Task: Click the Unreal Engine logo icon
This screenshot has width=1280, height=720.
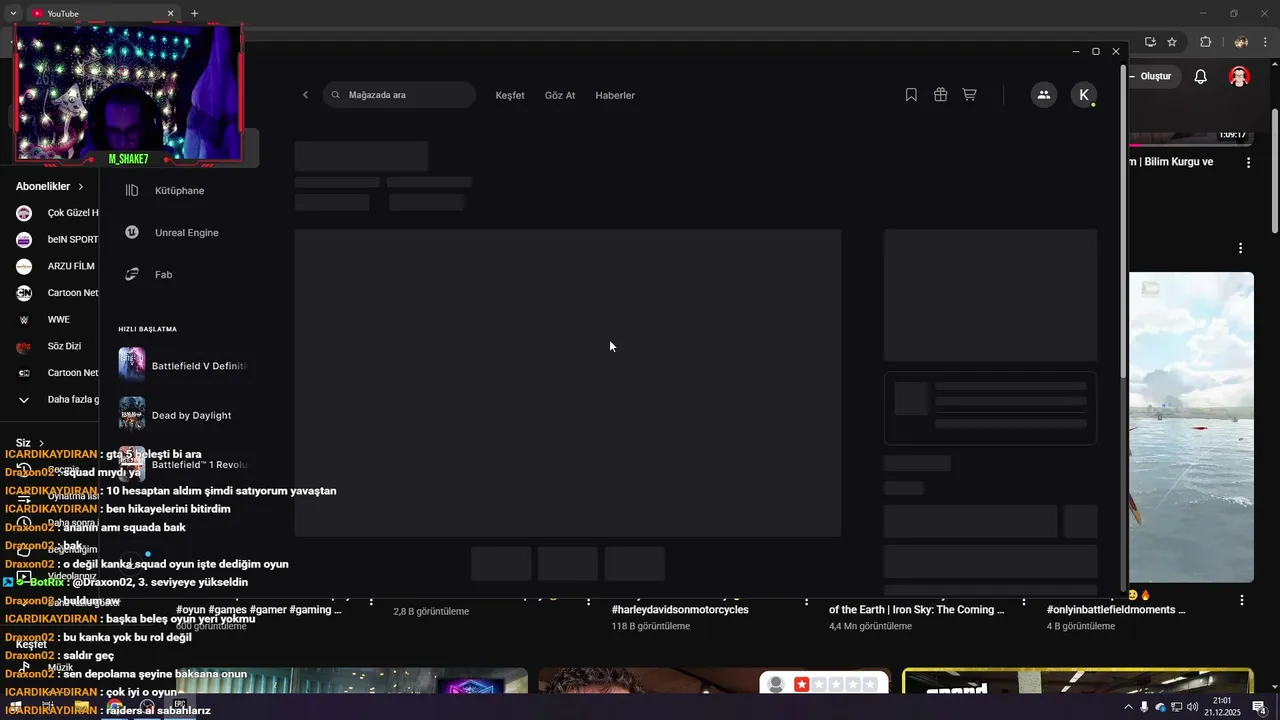Action: pos(132,232)
